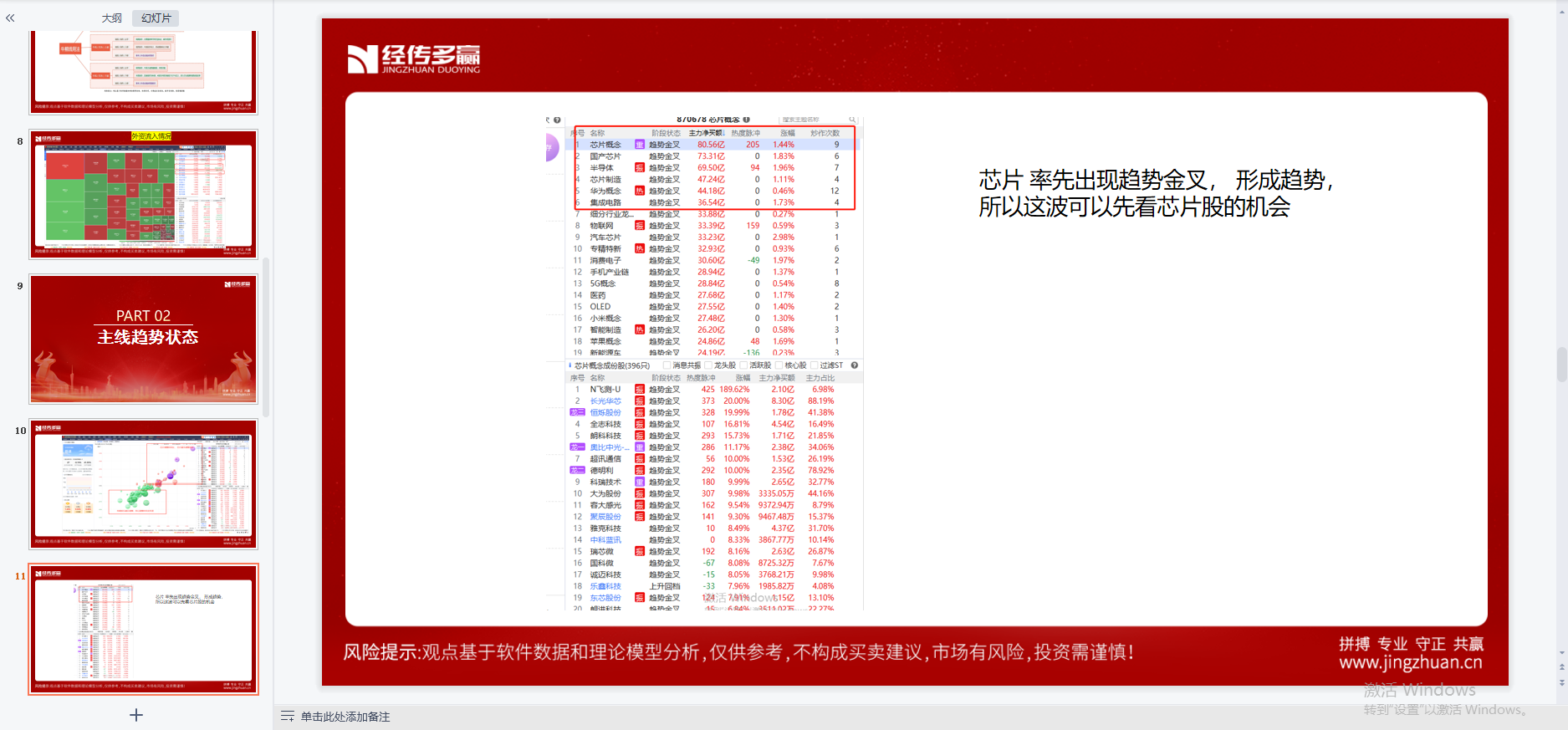Click the help icon beside 过滤ST
This screenshot has height=730, width=1568.
click(855, 365)
